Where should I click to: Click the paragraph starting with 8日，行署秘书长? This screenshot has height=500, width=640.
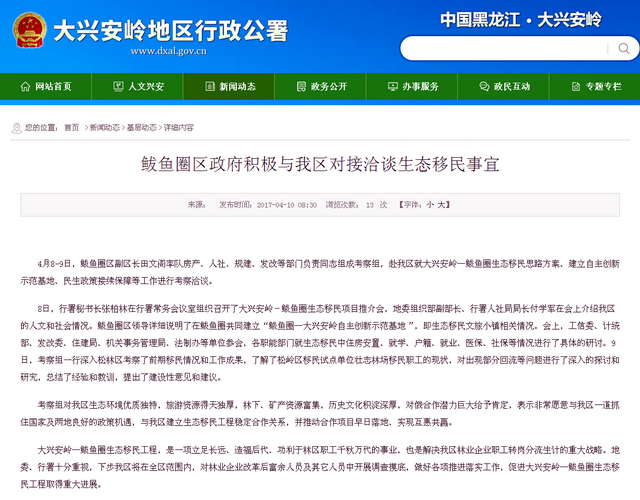pos(320,343)
